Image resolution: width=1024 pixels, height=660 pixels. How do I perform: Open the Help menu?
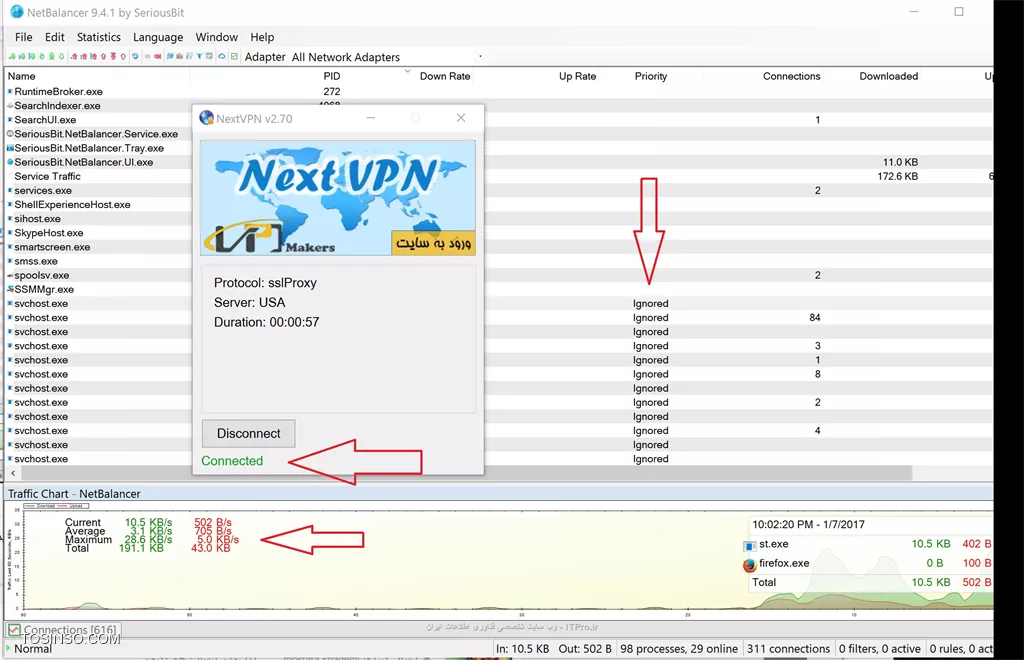(262, 37)
